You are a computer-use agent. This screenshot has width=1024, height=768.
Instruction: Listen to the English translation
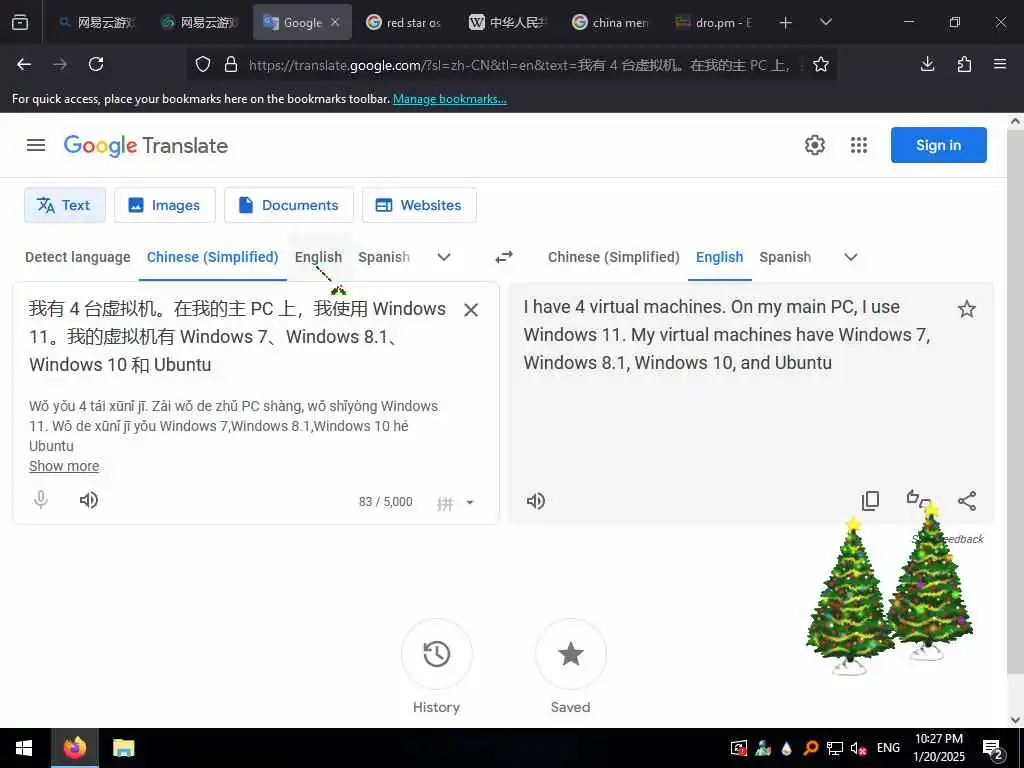pos(536,501)
